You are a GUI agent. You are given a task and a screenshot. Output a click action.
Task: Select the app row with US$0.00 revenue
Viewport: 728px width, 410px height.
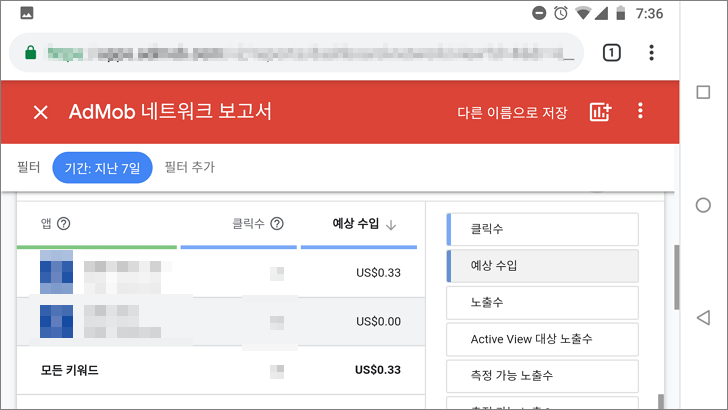[x=221, y=322]
